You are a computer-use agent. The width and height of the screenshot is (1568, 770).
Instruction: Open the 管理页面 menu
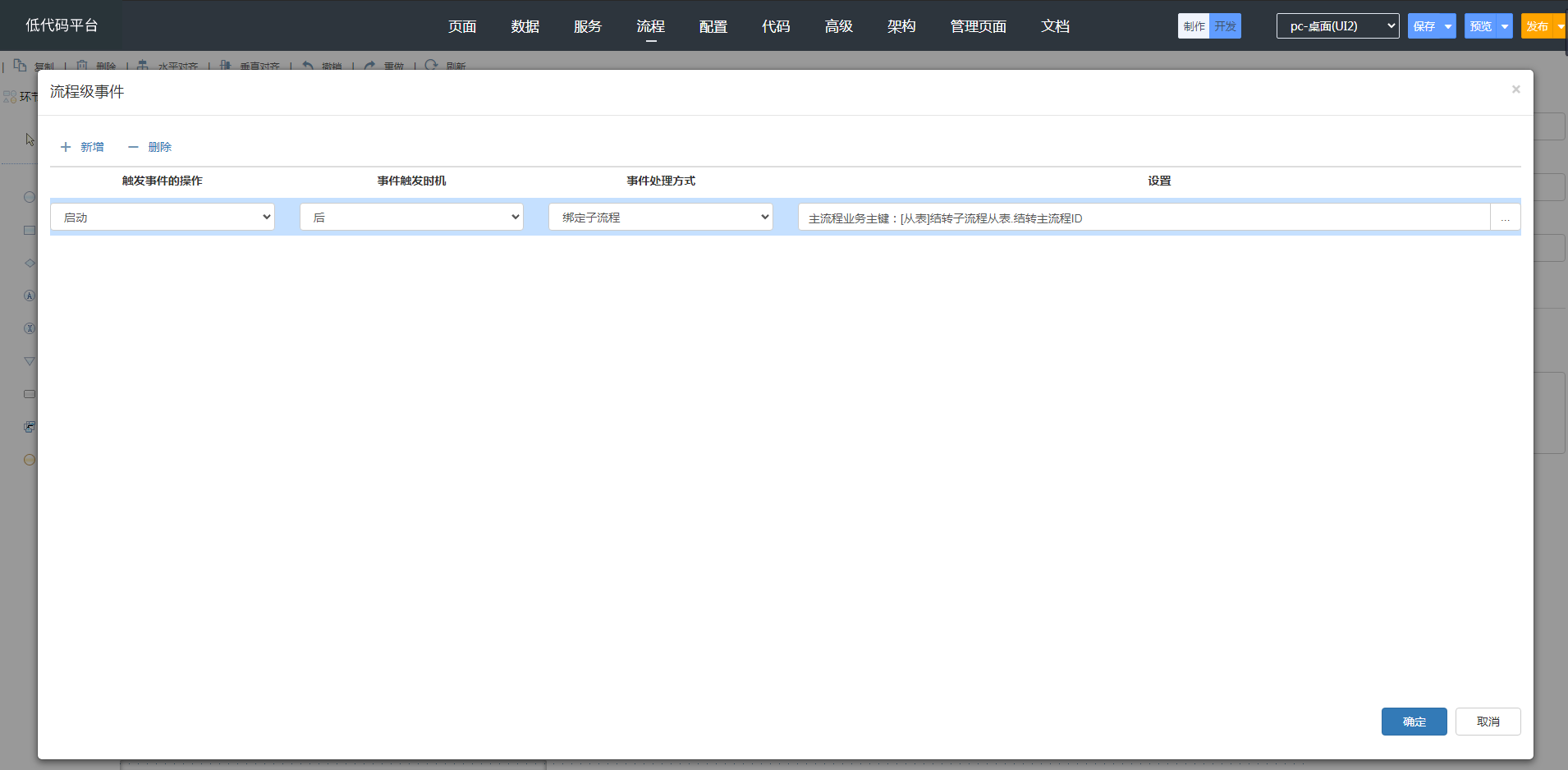(x=978, y=26)
